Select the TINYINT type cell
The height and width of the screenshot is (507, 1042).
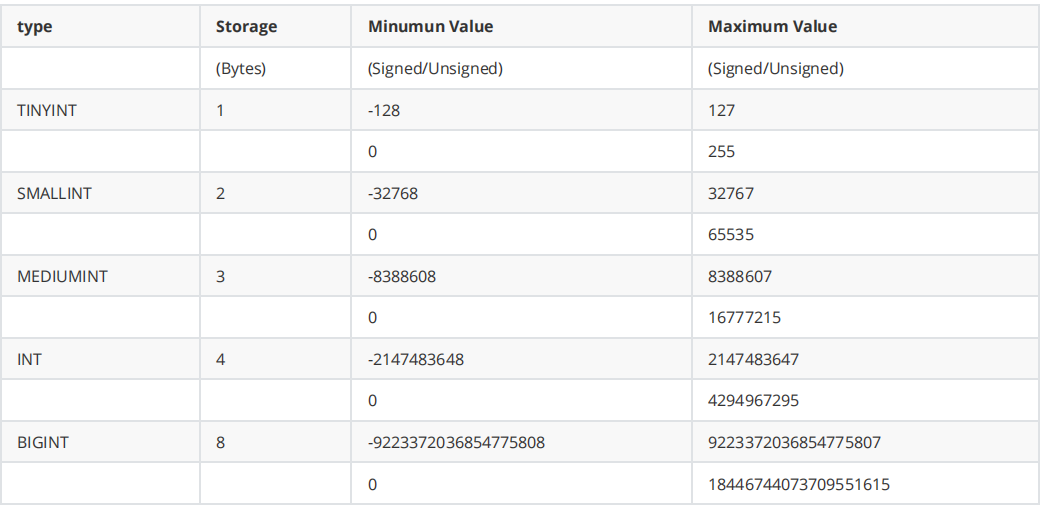pos(47,110)
